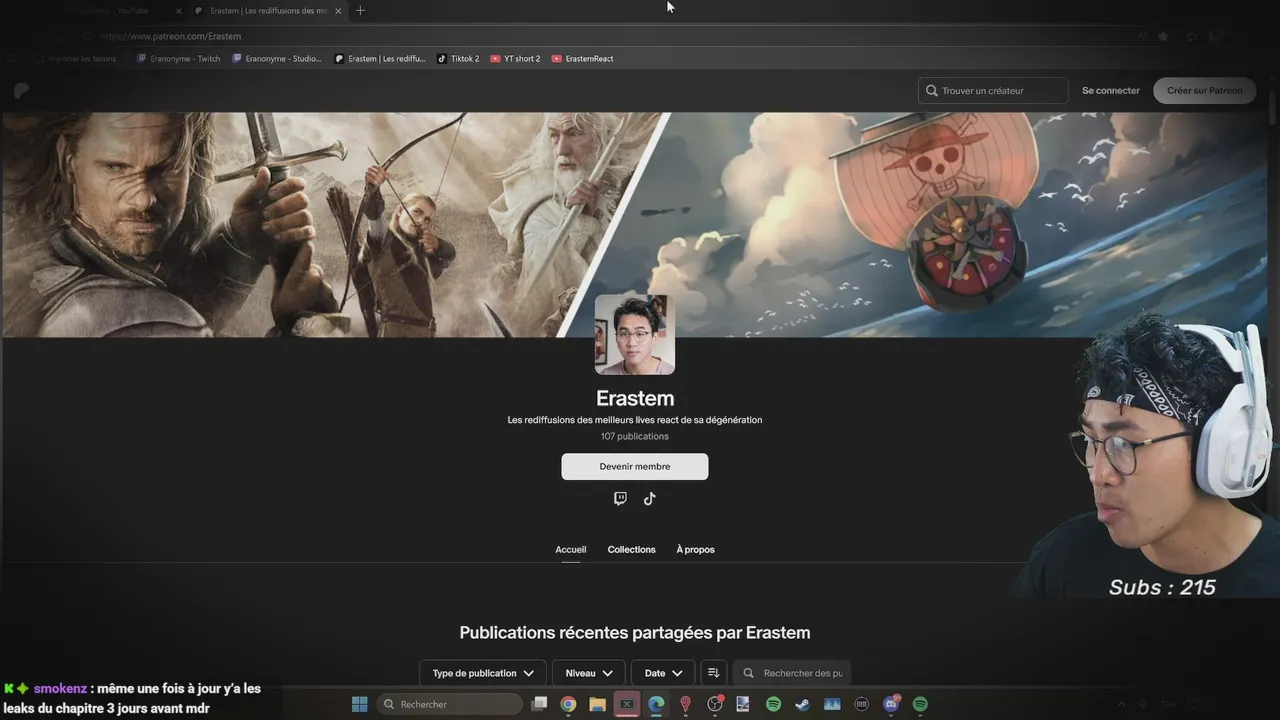Viewport: 1280px width, 720px height.
Task: Open the Windows Start menu
Action: tap(359, 704)
